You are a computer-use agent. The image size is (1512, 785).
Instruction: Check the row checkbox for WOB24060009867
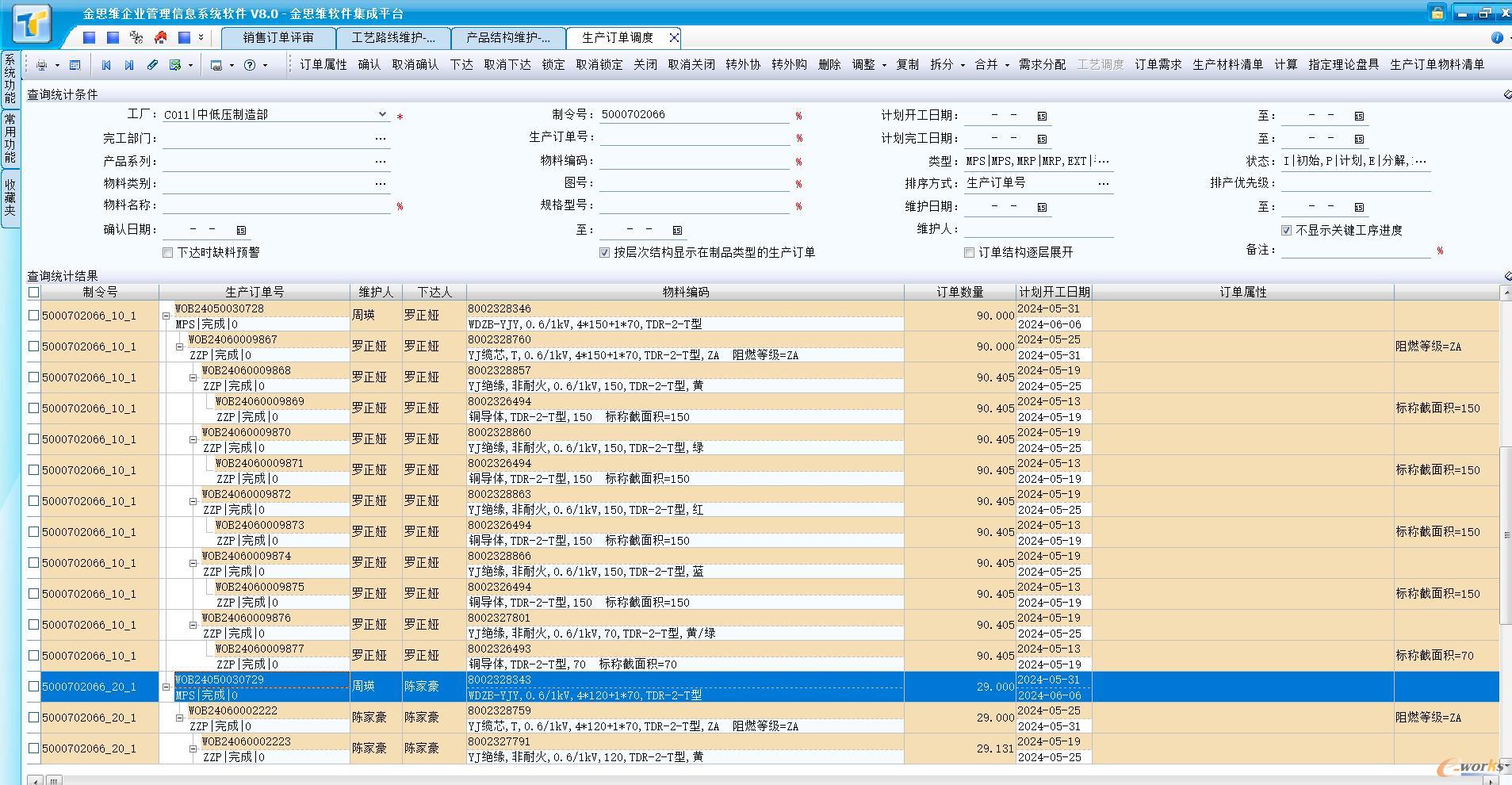pos(33,346)
